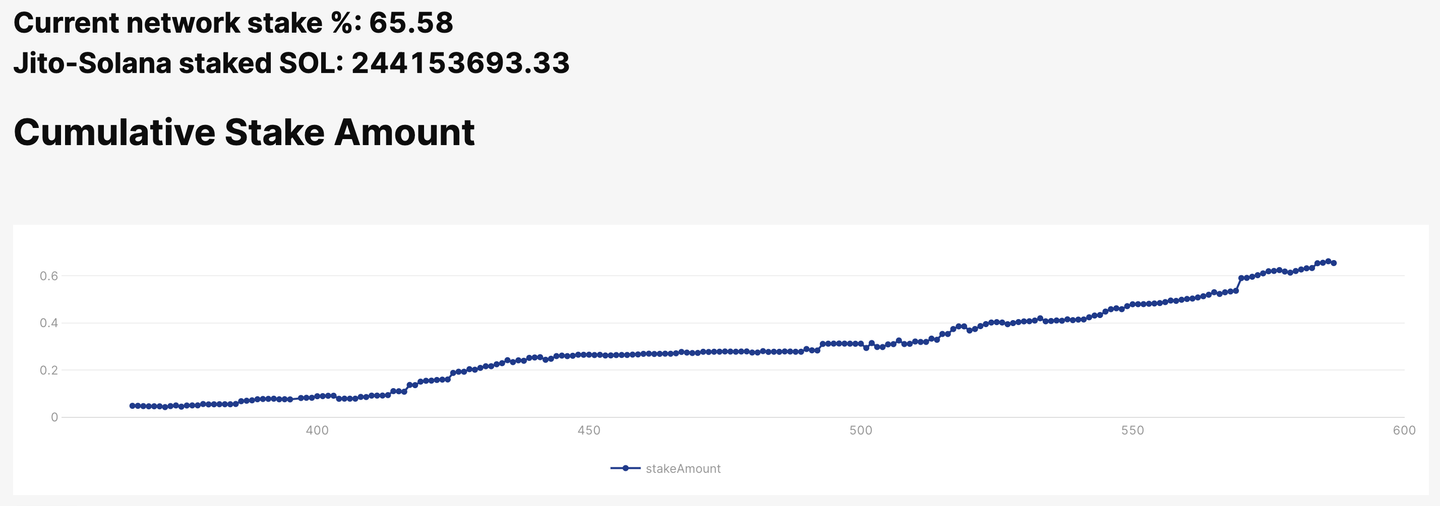Select the 244153693.33 staked SOL value
This screenshot has height=506, width=1440.
(461, 64)
